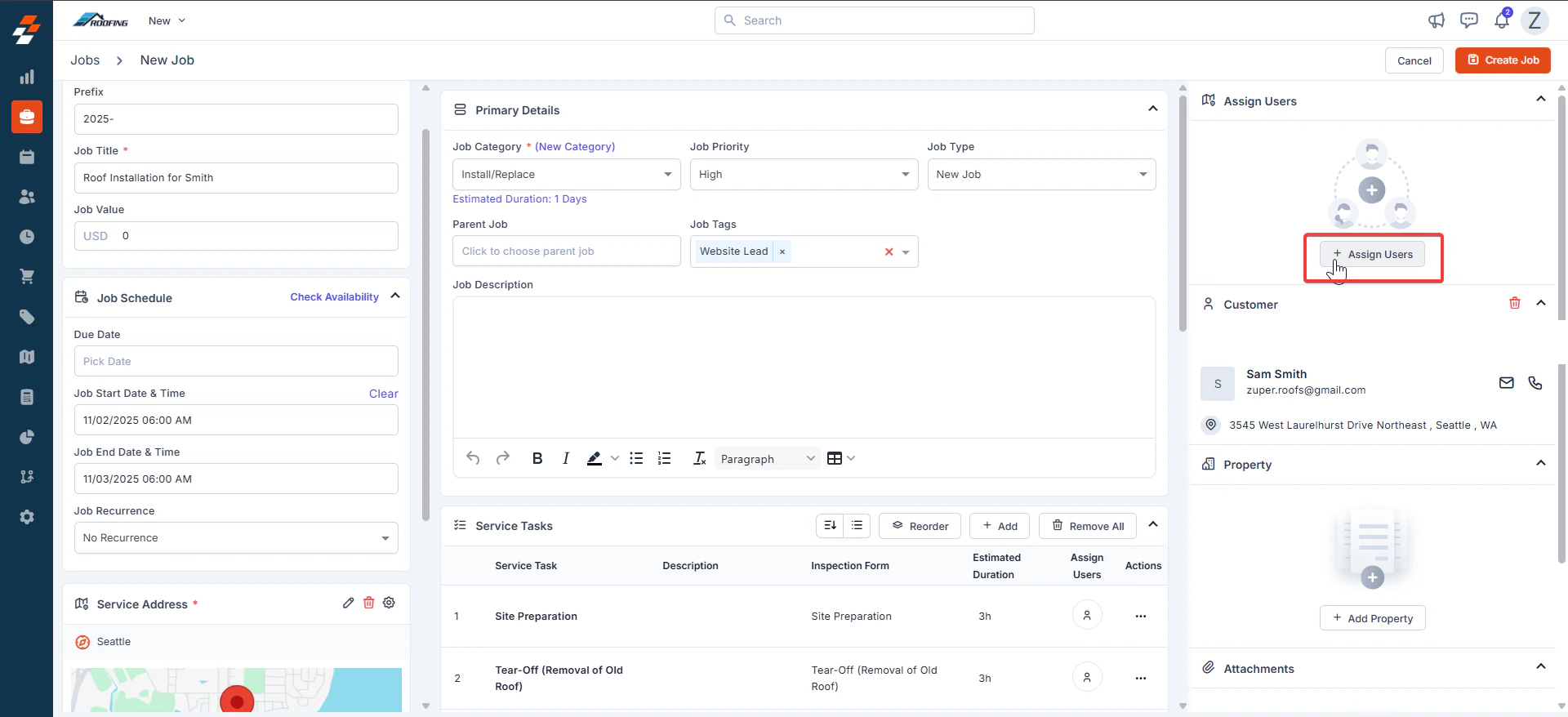Open the settings gear icon in sidebar
This screenshot has height=717, width=1568.
(27, 517)
